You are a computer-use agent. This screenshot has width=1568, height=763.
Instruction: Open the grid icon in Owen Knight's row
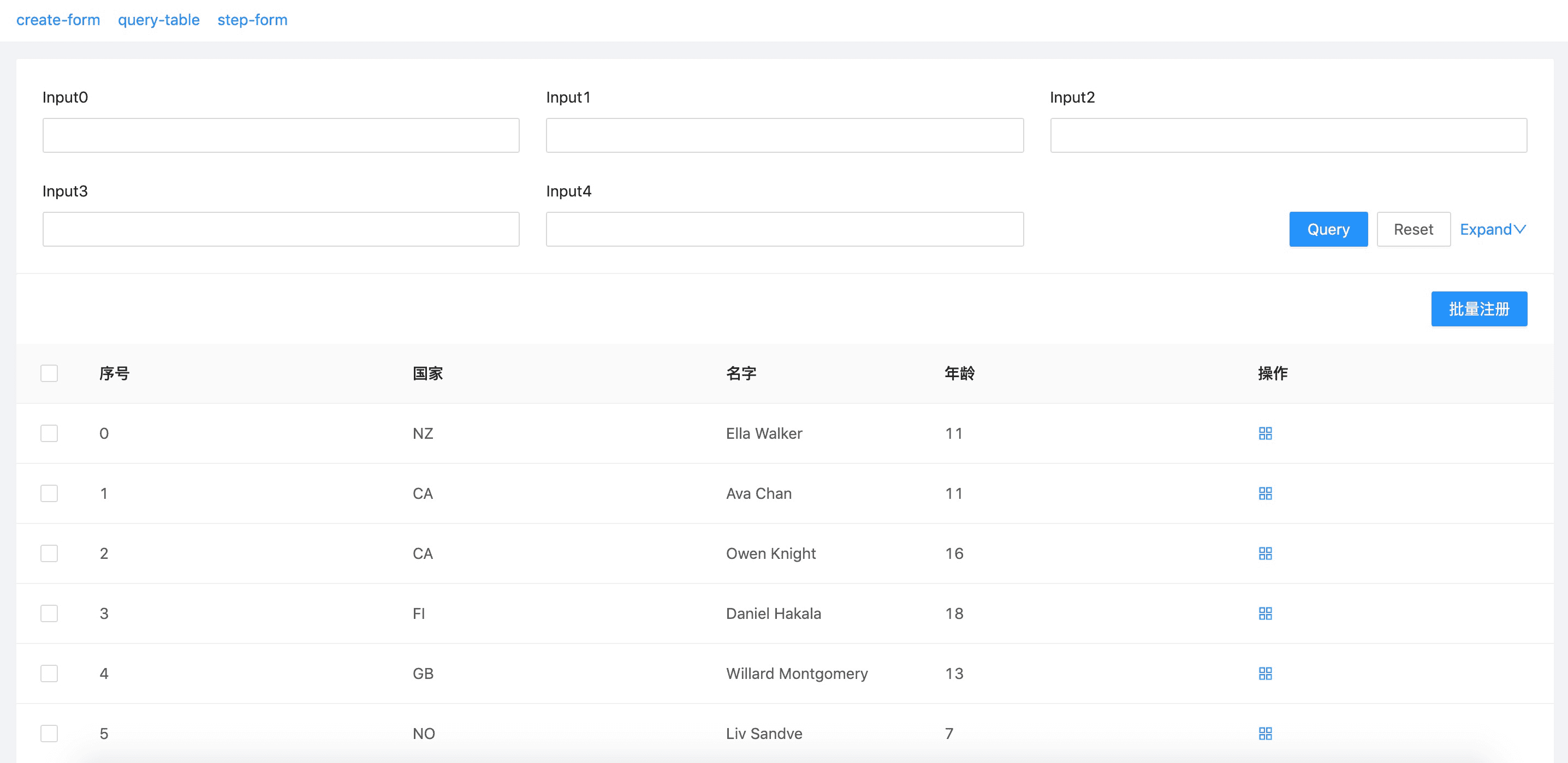coord(1265,553)
